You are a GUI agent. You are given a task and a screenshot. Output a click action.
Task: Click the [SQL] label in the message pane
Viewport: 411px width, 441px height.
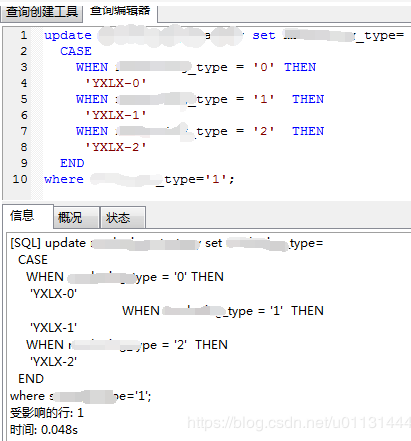[26, 243]
